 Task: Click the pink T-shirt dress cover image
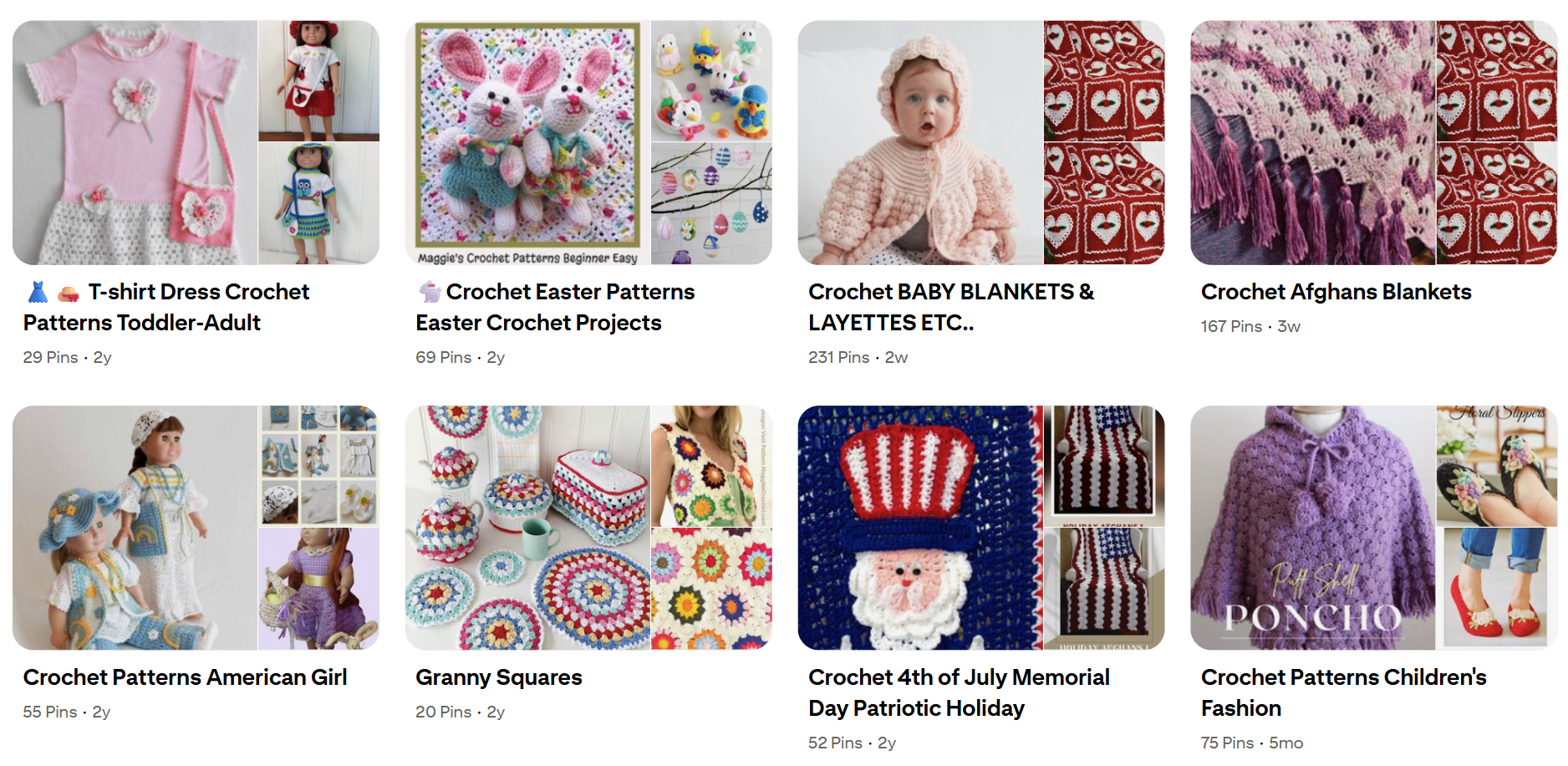click(135, 143)
